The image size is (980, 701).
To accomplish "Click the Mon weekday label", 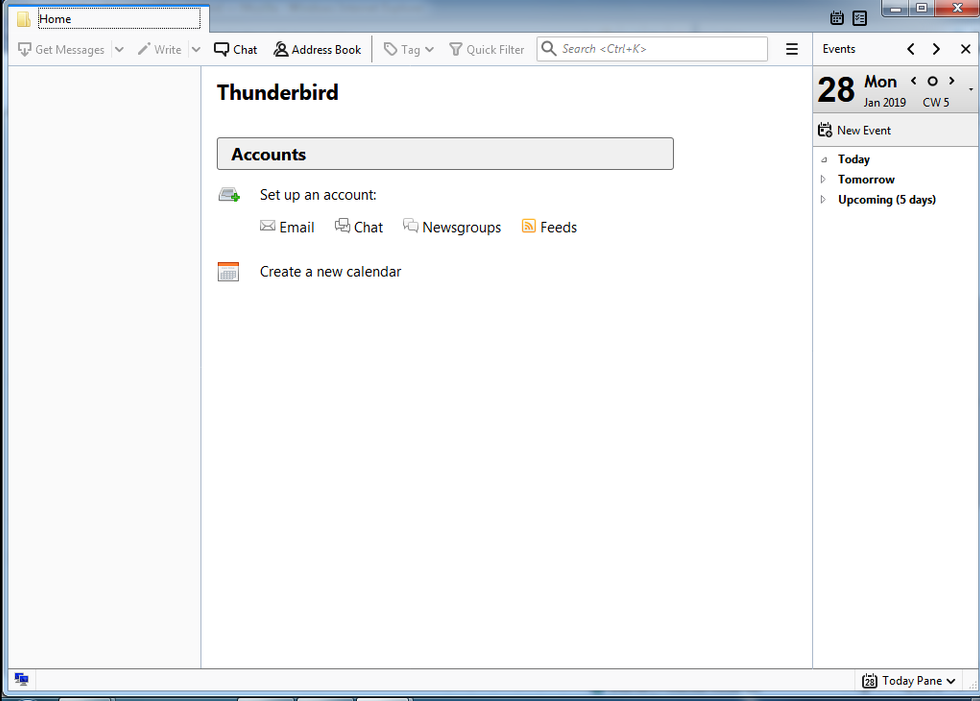I will point(880,82).
